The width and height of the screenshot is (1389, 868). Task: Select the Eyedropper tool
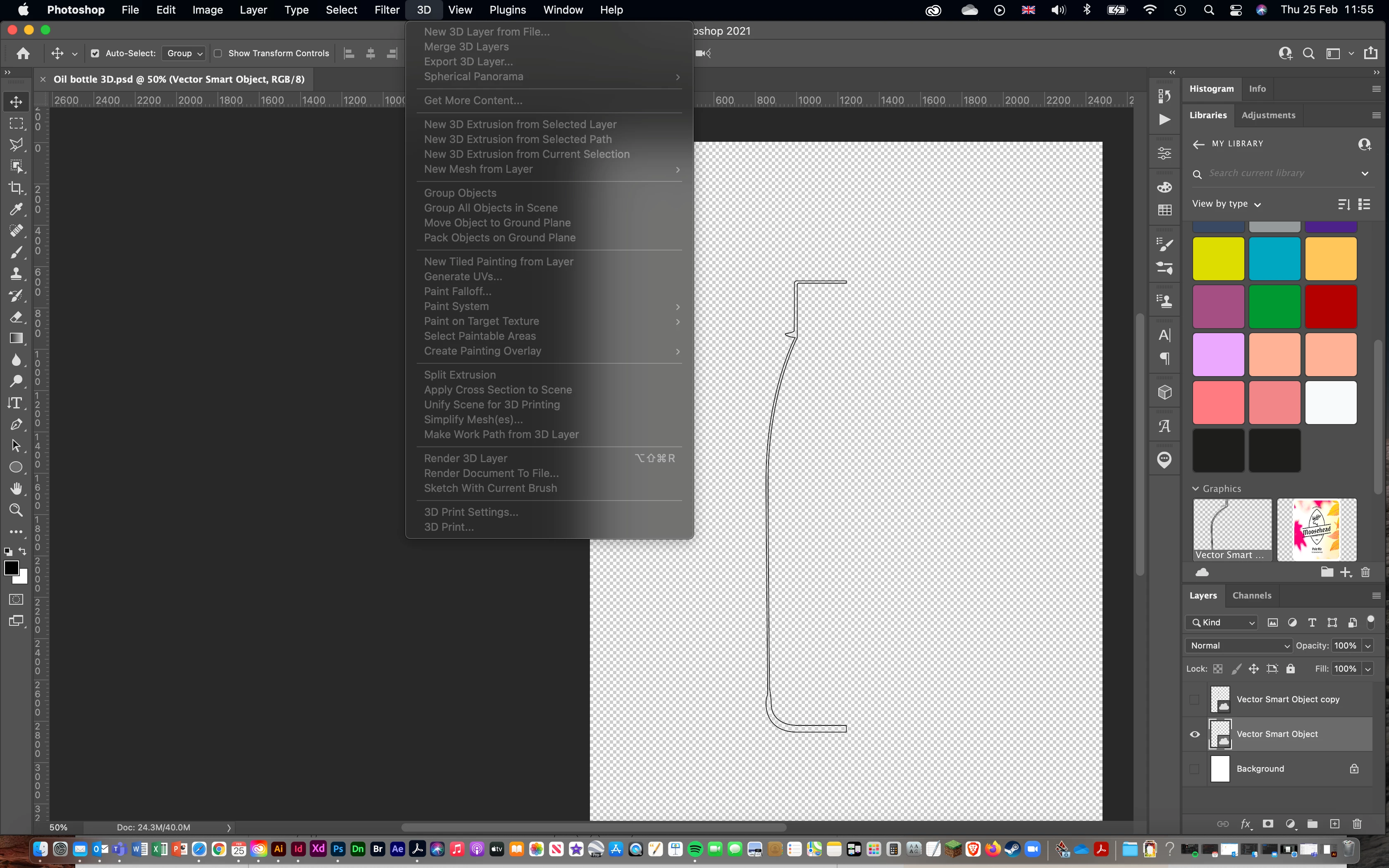coord(16,210)
